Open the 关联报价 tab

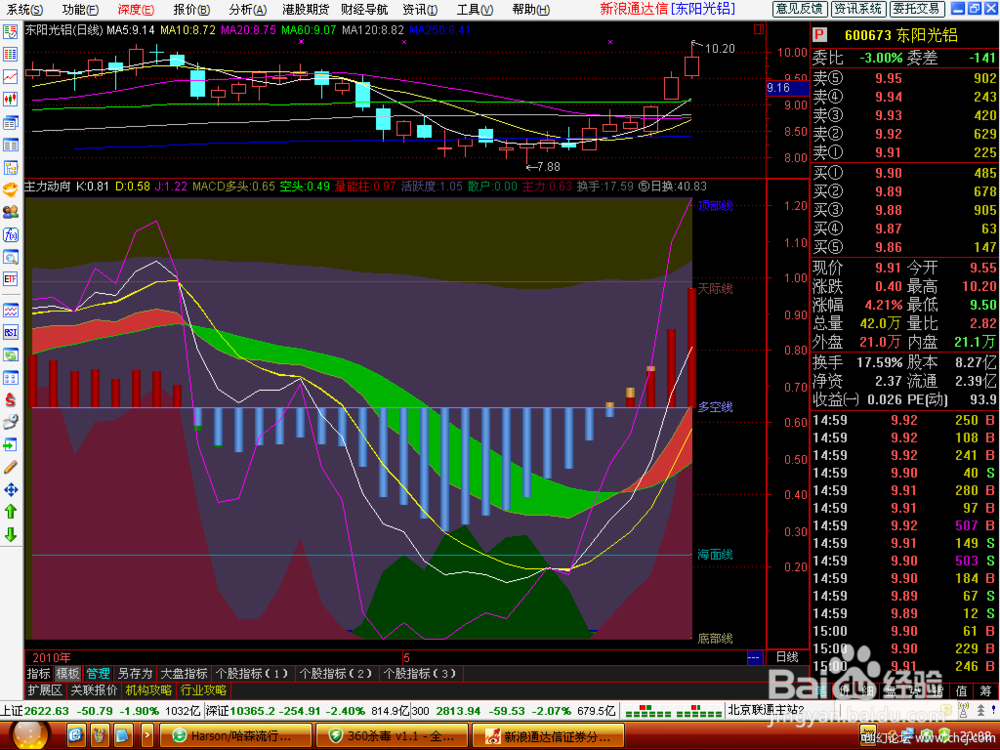(x=94, y=690)
